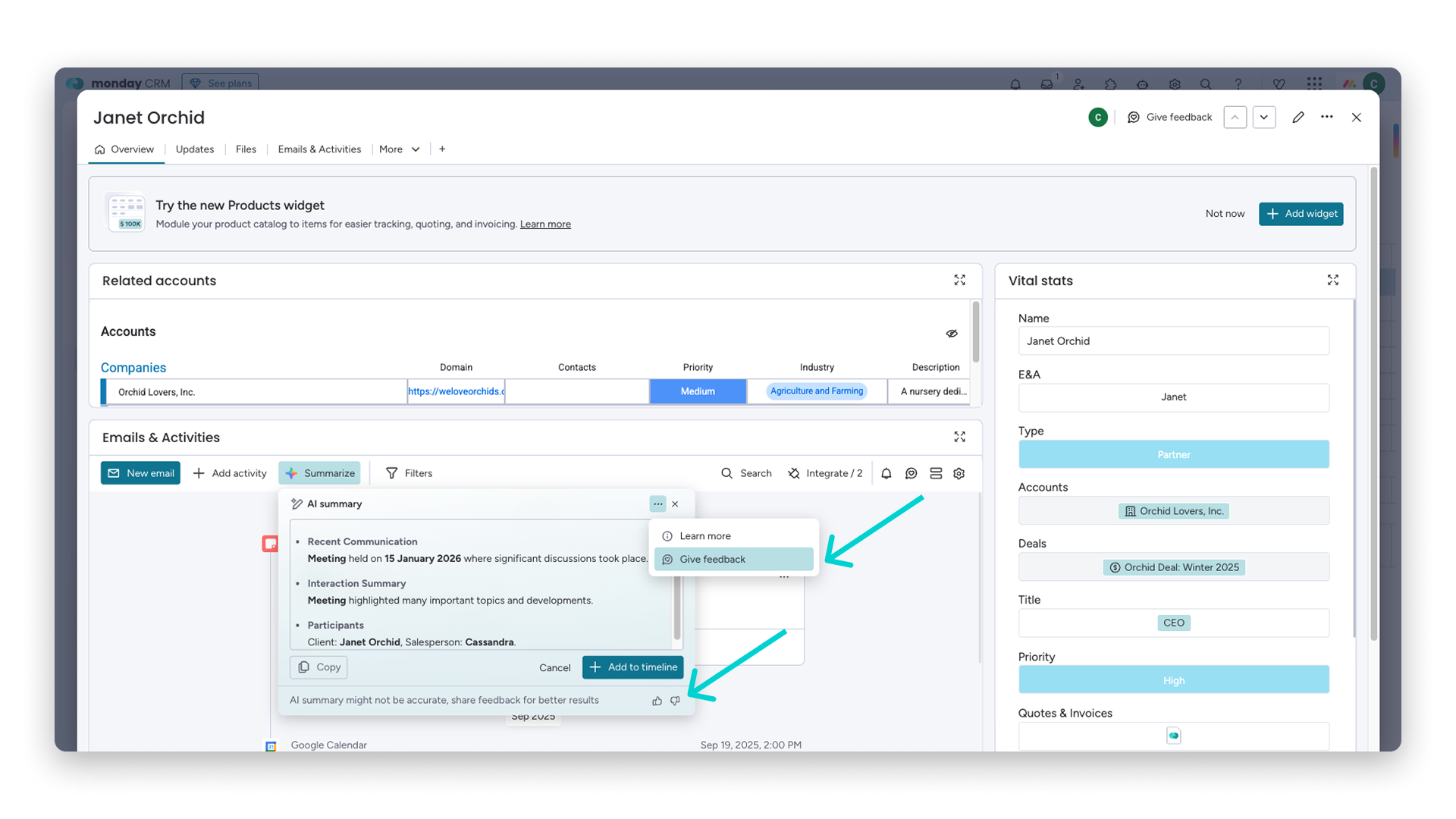Click the pencil edit icon beside Give feedback
The width and height of the screenshot is (1456, 819).
[1298, 118]
